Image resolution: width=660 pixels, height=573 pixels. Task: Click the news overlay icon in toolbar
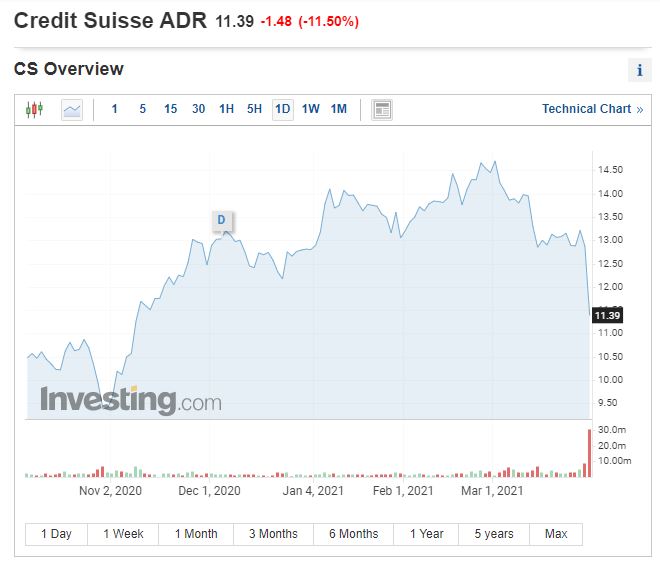click(x=381, y=110)
